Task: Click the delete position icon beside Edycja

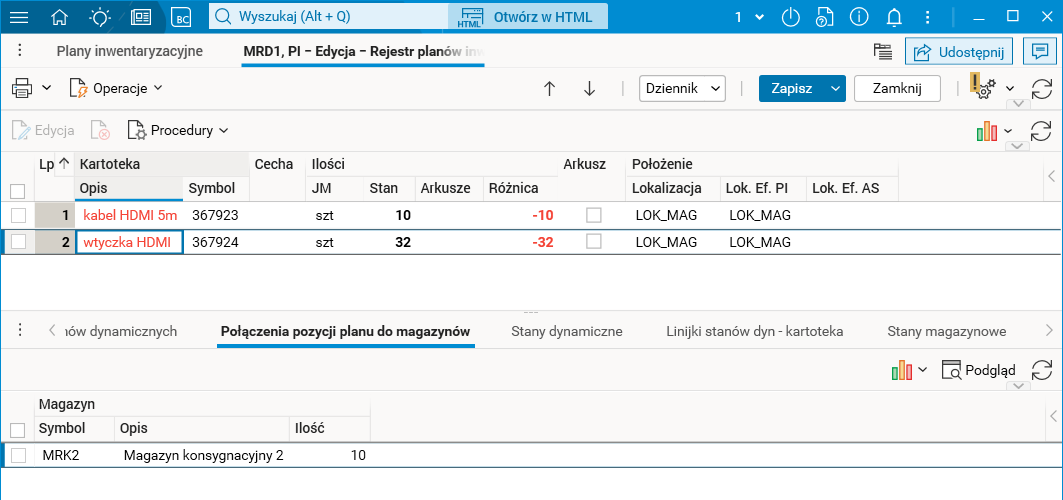Action: [100, 130]
